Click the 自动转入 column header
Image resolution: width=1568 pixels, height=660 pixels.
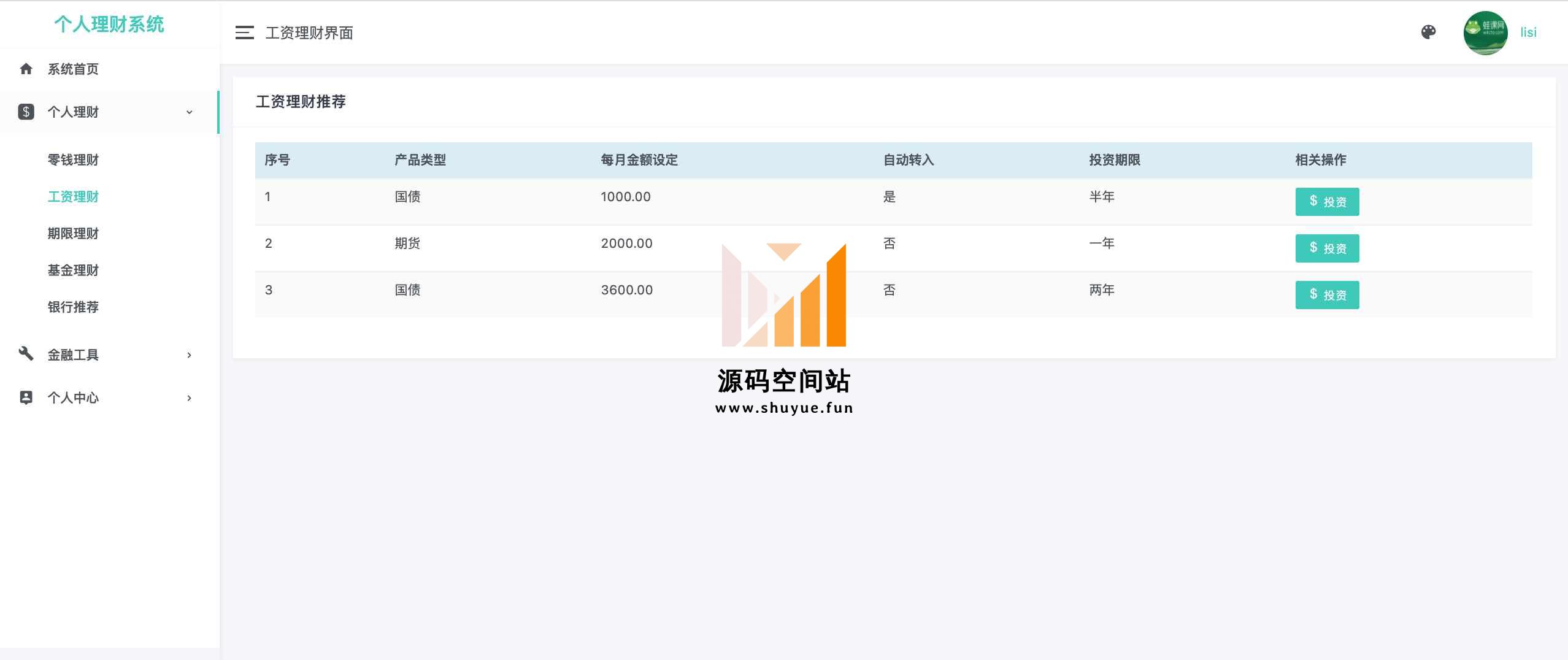click(909, 160)
